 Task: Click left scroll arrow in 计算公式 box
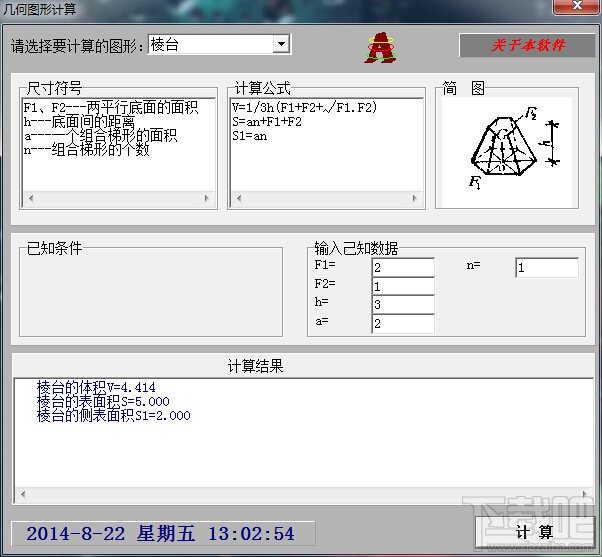[239, 198]
